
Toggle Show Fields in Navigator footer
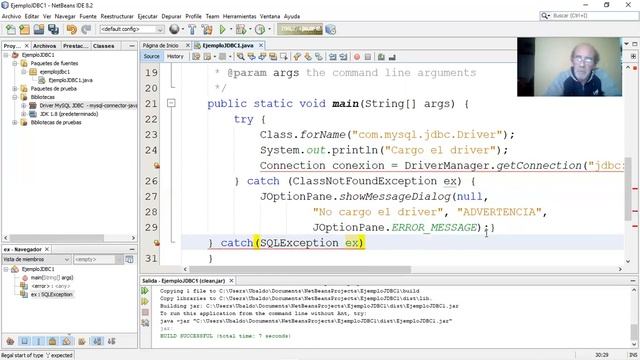point(24,341)
